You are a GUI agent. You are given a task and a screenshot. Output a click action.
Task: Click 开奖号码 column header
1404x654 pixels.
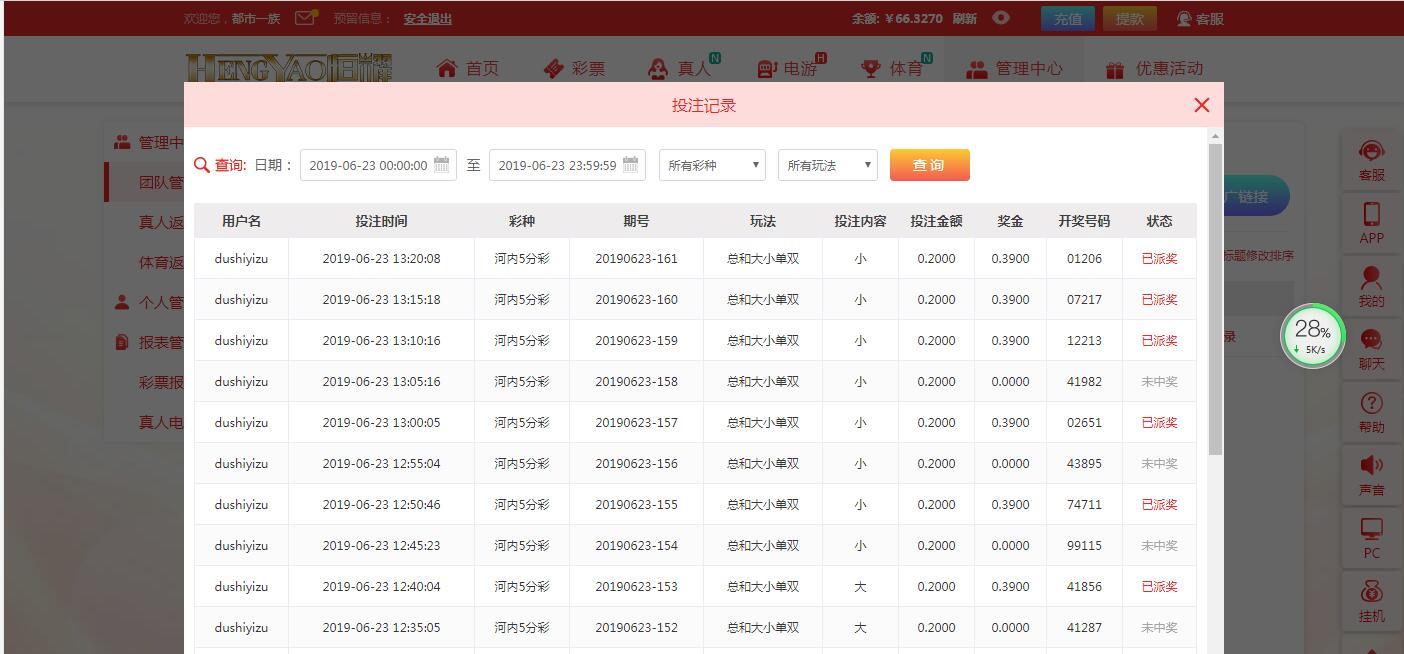(1084, 221)
